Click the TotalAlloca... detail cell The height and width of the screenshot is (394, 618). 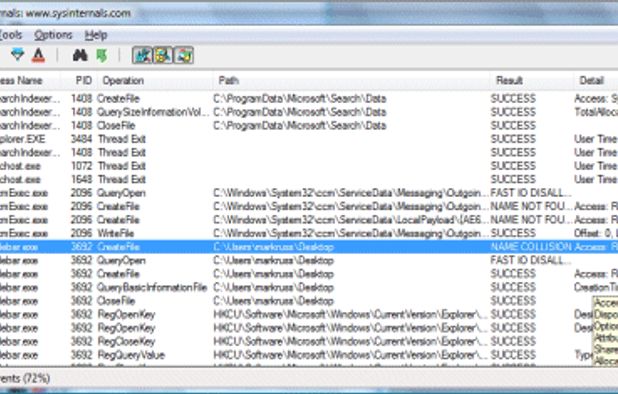(x=596, y=112)
